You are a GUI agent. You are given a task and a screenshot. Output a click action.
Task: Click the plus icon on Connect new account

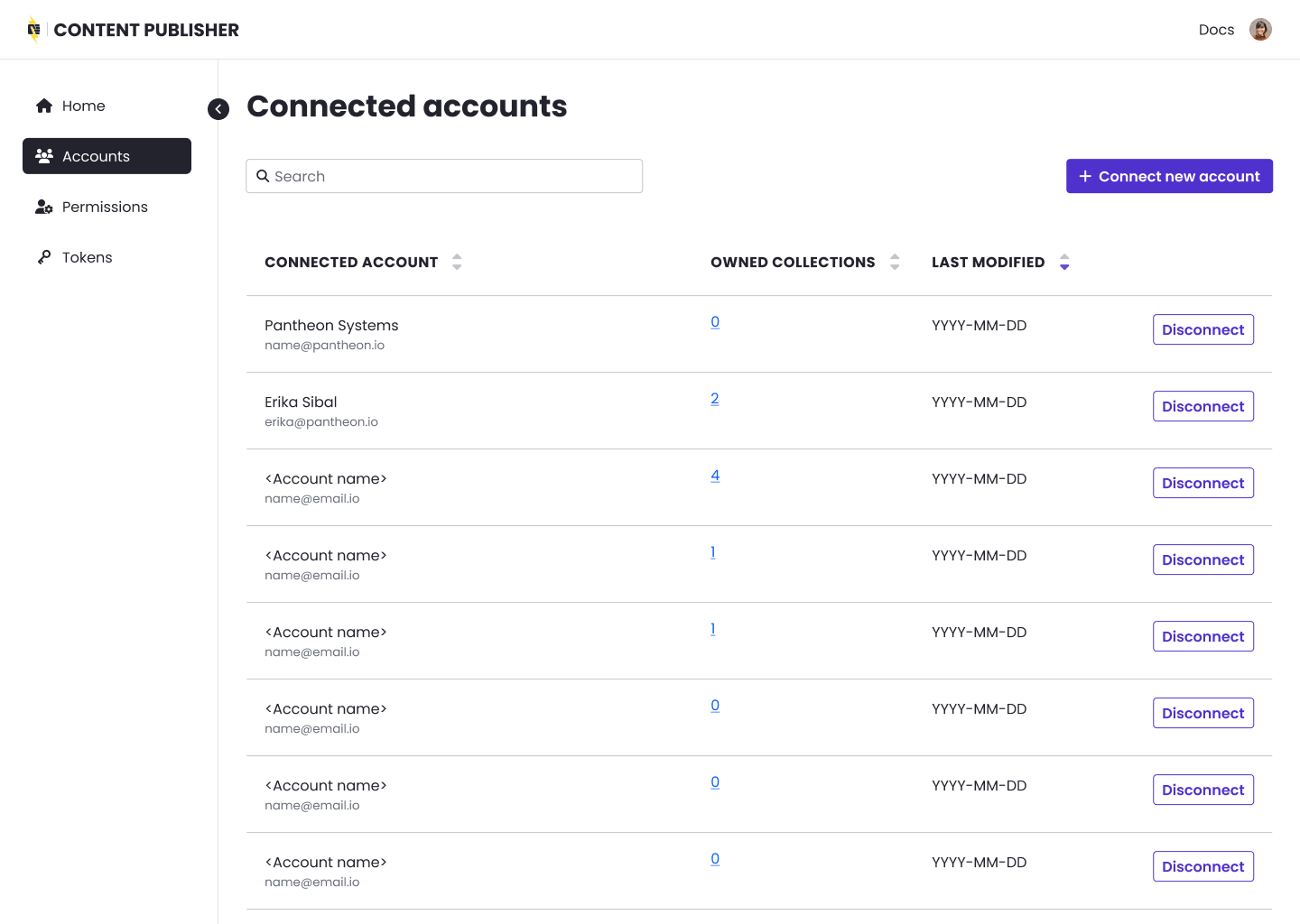pyautogui.click(x=1085, y=176)
